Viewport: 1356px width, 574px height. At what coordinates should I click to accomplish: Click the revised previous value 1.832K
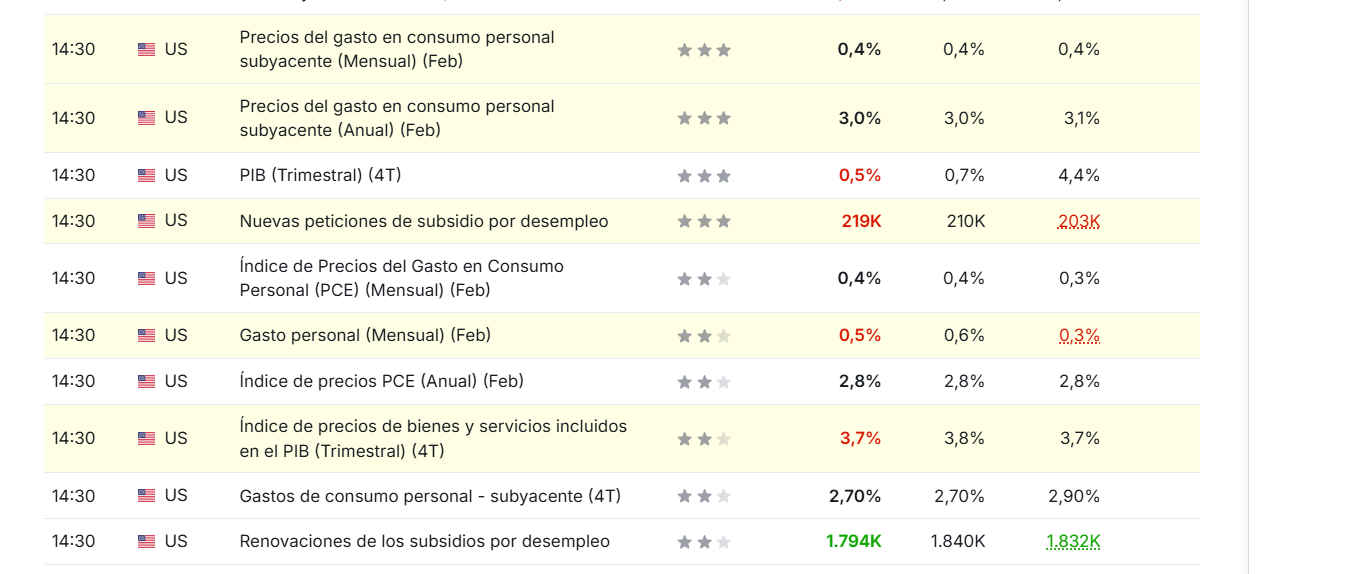point(1073,541)
